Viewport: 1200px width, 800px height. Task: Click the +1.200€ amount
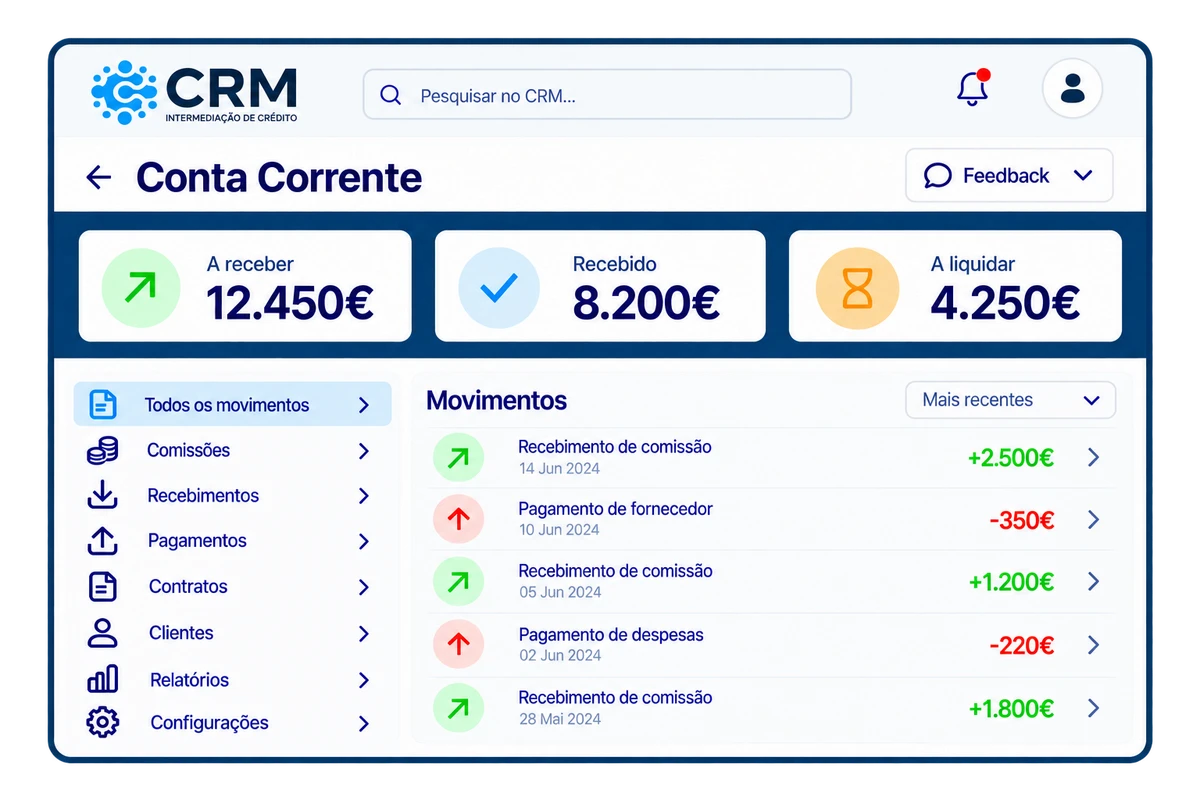coord(1011,582)
